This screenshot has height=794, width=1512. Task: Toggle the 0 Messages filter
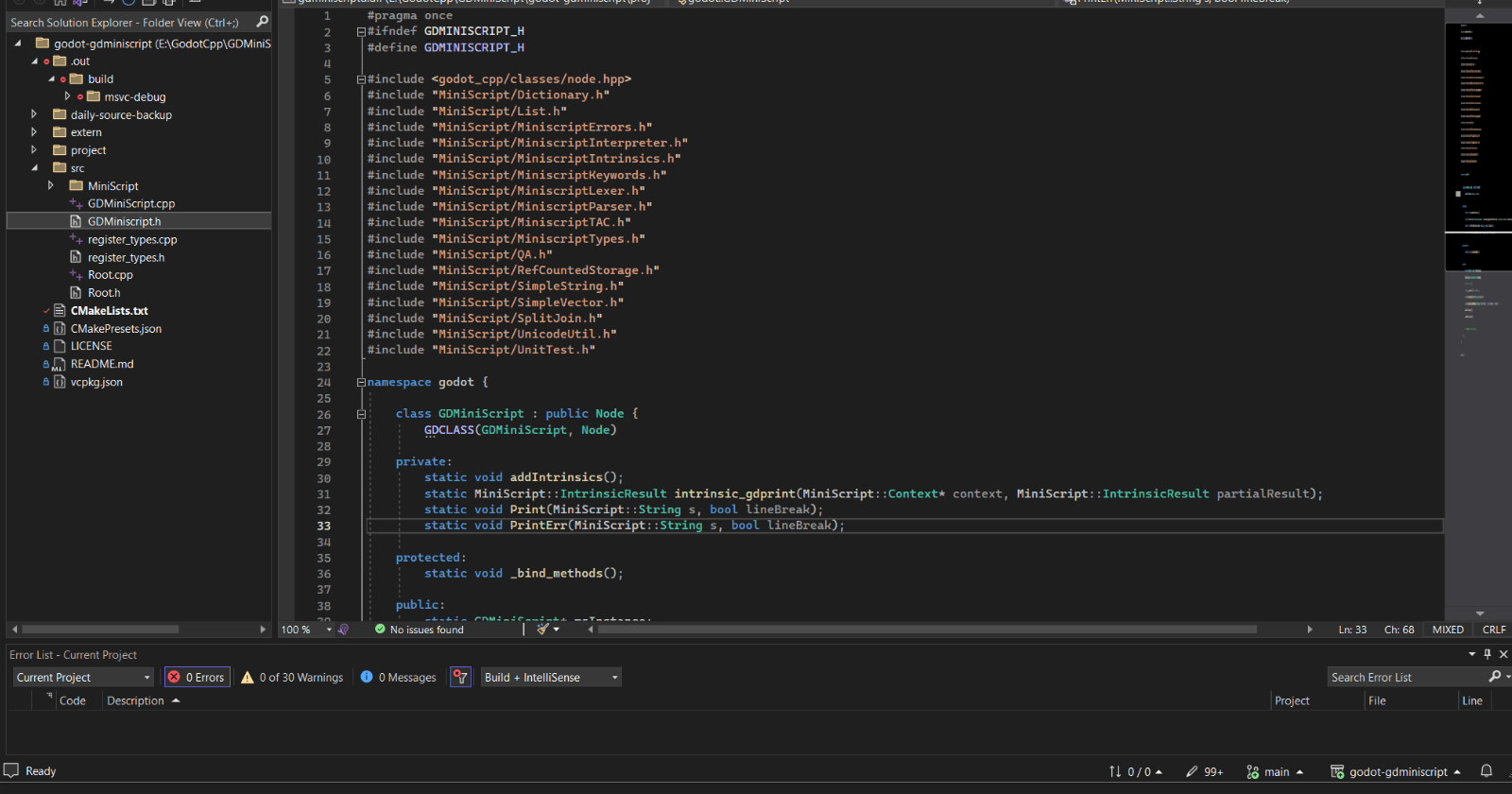(x=398, y=677)
